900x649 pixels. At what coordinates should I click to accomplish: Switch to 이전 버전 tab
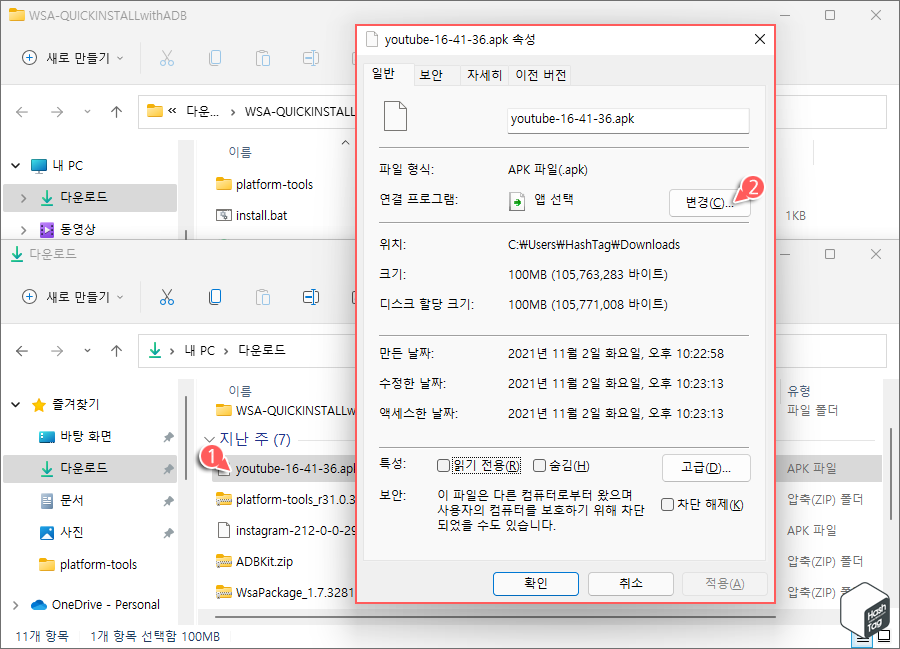[x=541, y=75]
